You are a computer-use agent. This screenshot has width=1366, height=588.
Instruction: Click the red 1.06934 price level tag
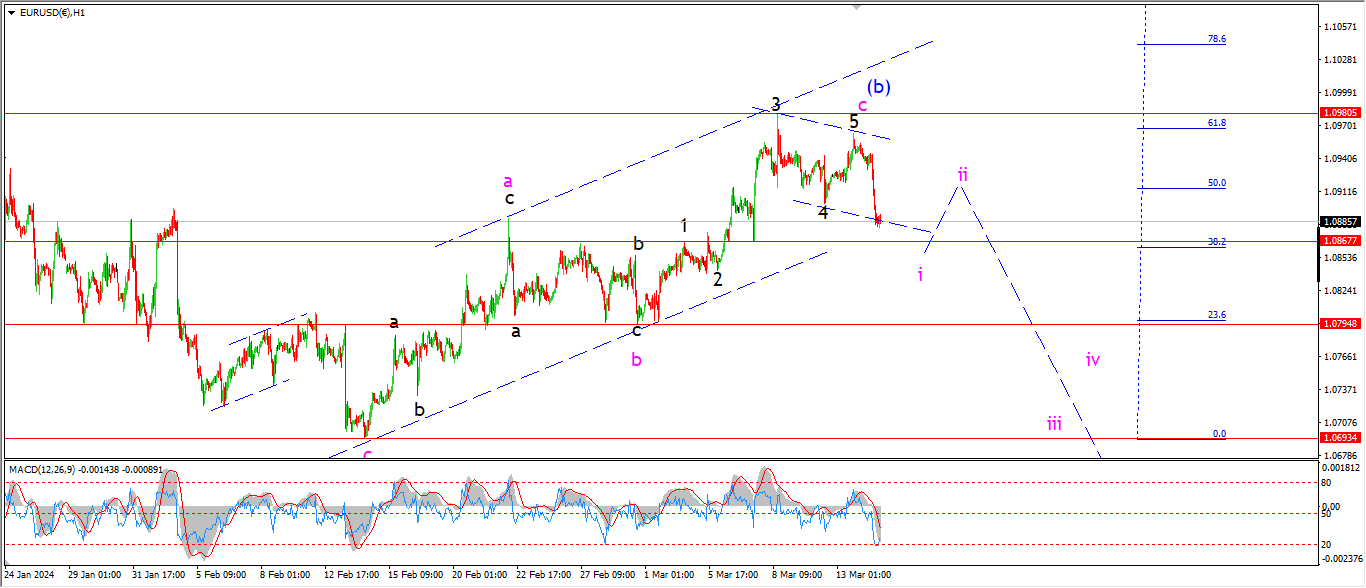(x=1339, y=438)
